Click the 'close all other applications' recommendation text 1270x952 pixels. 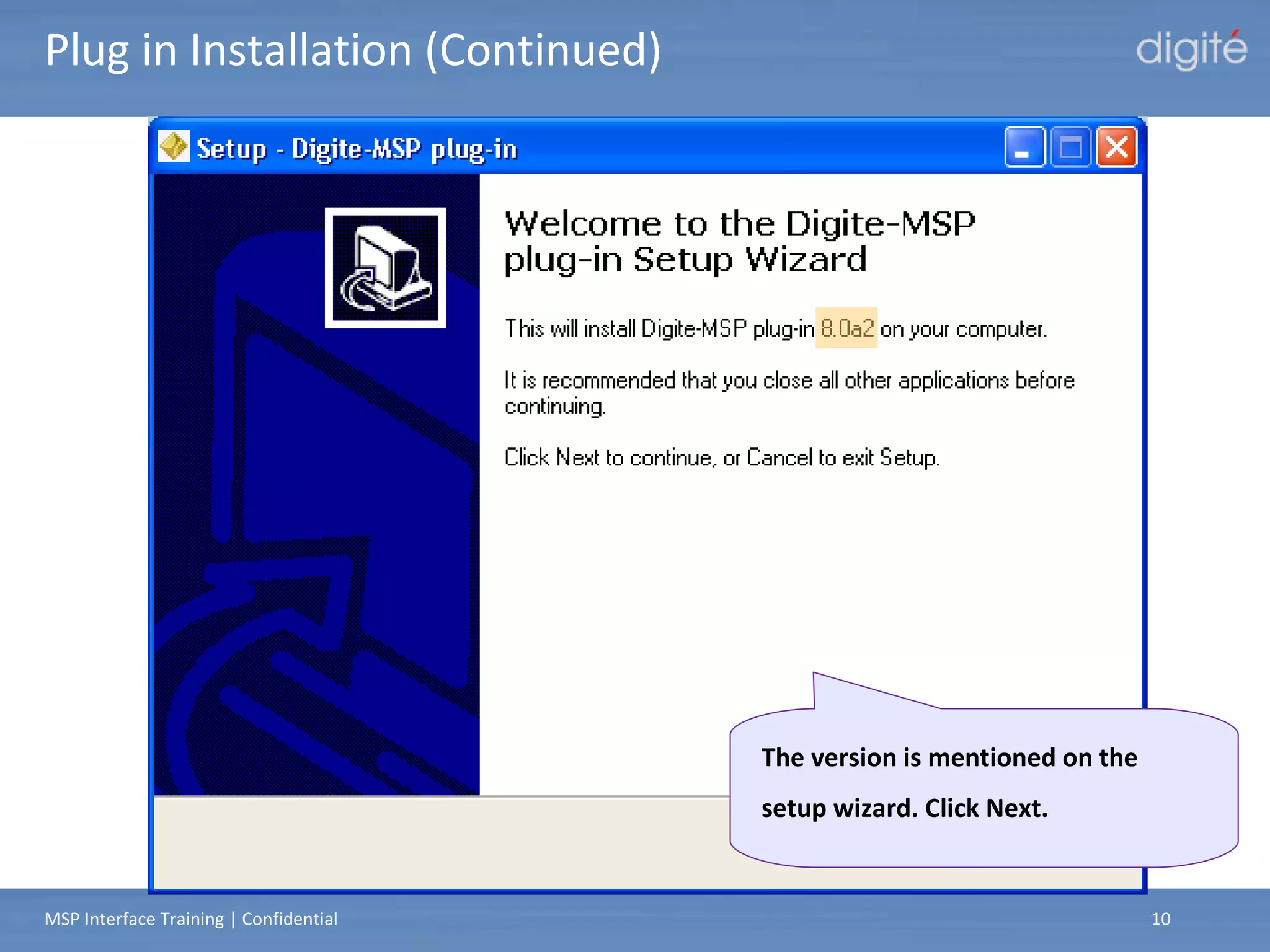pos(789,393)
